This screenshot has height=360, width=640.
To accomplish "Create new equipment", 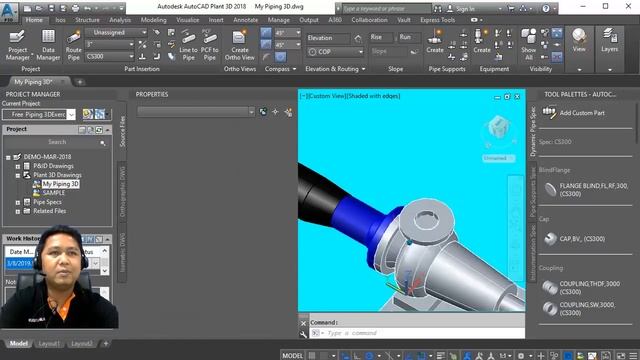I will point(482,42).
